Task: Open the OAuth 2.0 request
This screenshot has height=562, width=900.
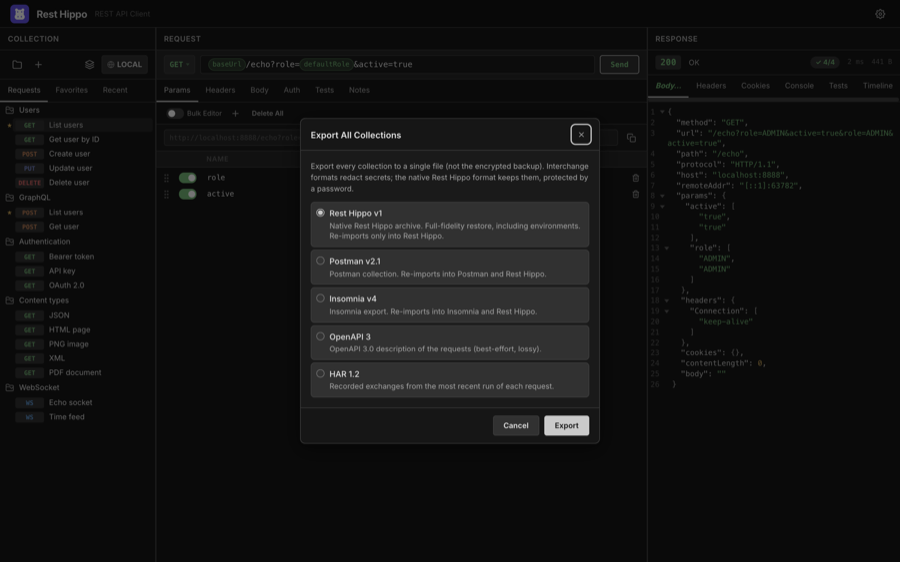Action: click(x=77, y=285)
